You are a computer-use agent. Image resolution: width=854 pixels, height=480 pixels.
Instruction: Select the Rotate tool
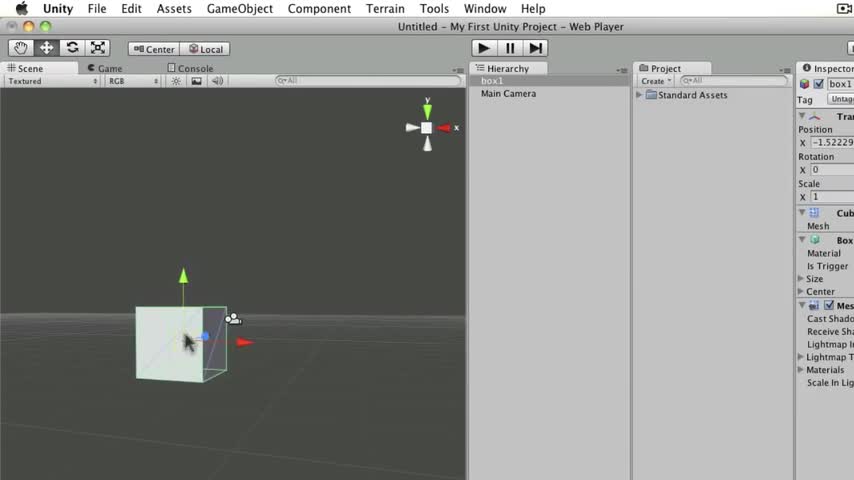pyautogui.click(x=72, y=48)
